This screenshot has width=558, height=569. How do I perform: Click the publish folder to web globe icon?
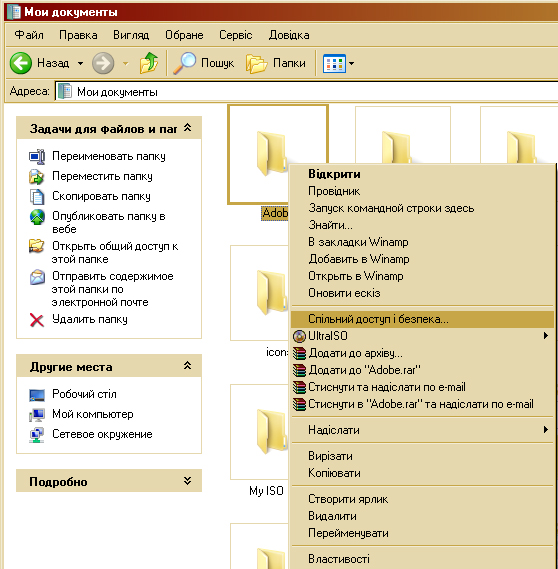37,217
